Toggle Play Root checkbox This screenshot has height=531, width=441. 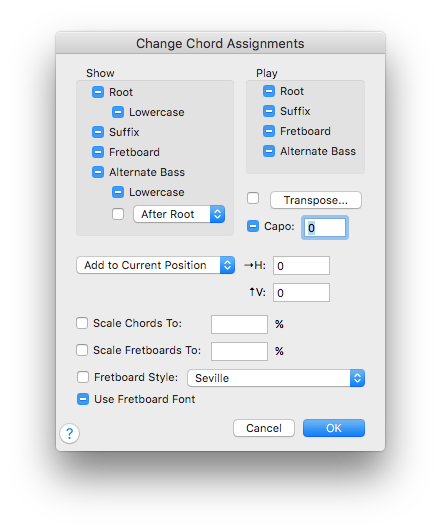coord(269,91)
